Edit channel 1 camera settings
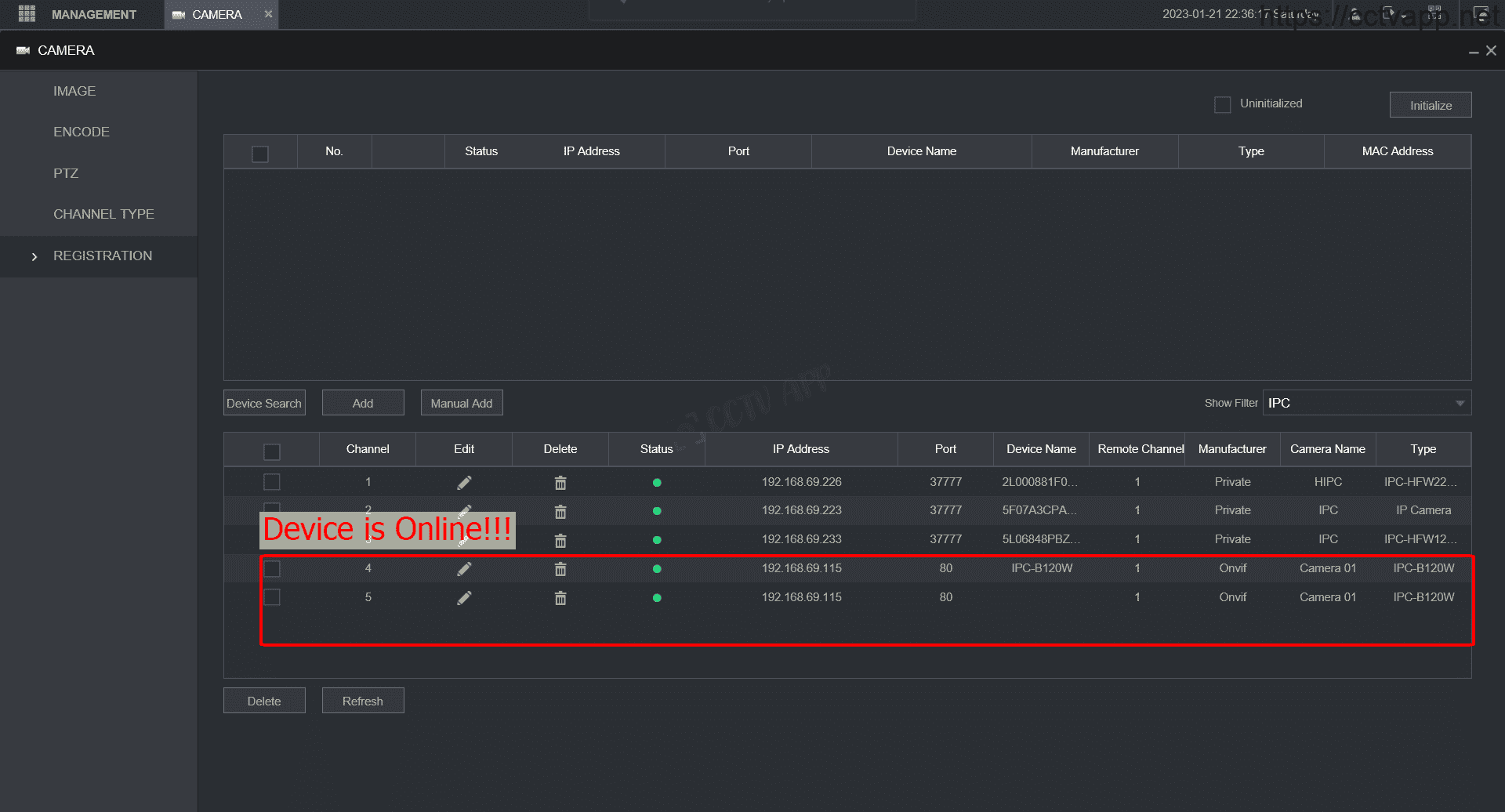 point(464,483)
